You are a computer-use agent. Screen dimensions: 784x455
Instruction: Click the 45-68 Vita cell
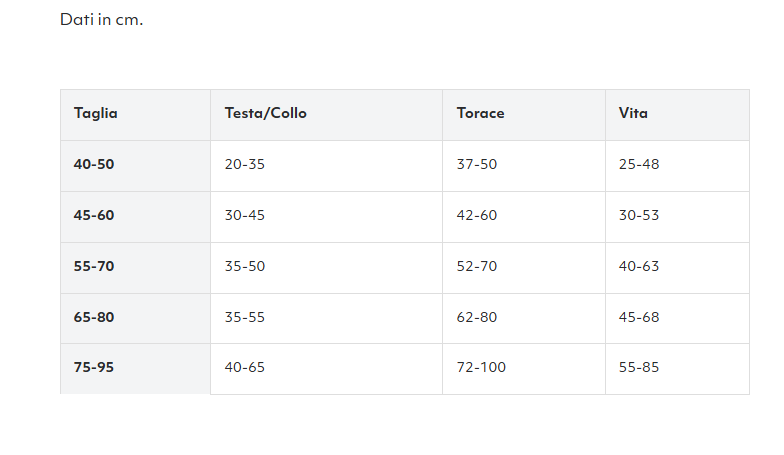[639, 317]
